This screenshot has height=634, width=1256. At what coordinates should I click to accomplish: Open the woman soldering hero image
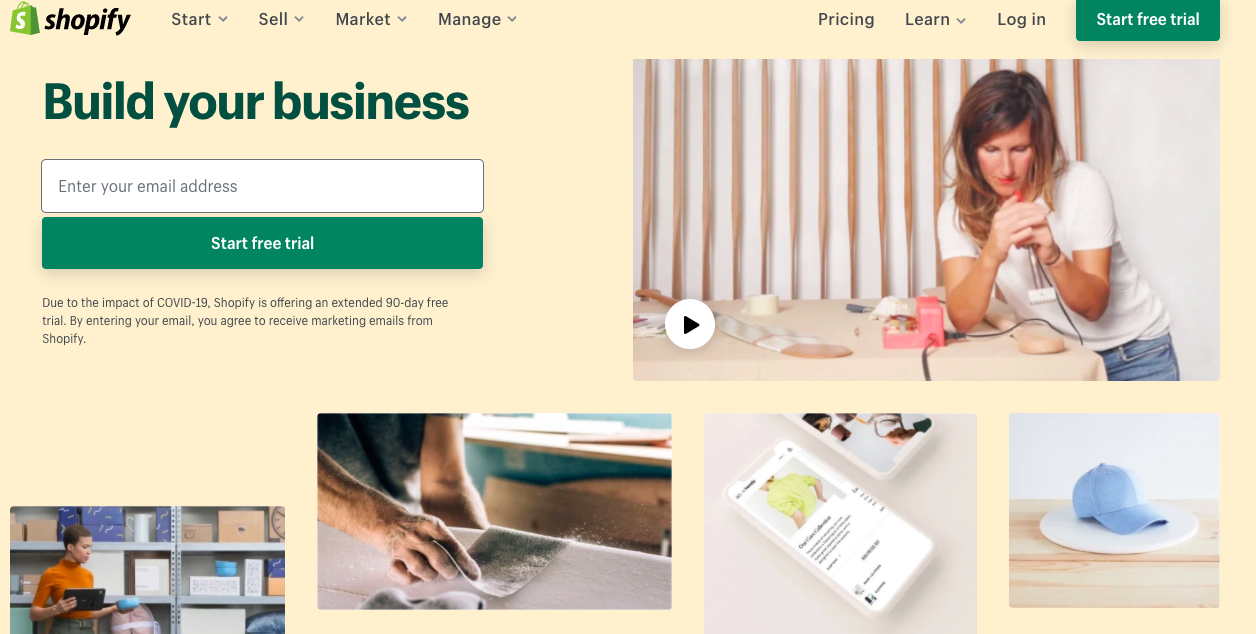point(926,219)
